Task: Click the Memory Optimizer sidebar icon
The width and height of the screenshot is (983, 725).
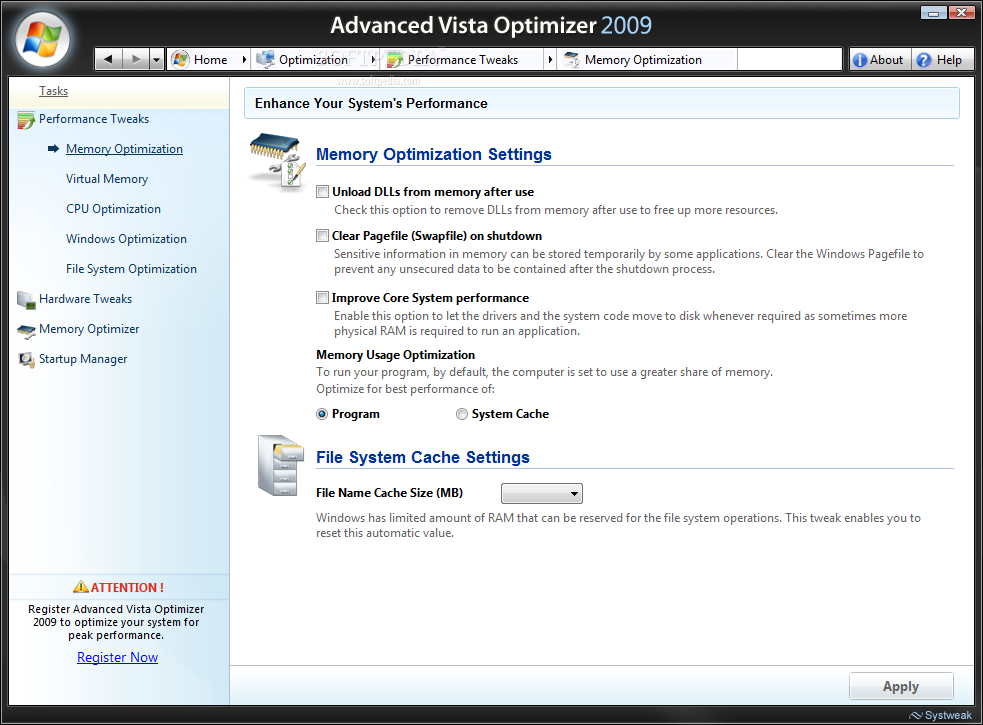Action: [x=26, y=331]
